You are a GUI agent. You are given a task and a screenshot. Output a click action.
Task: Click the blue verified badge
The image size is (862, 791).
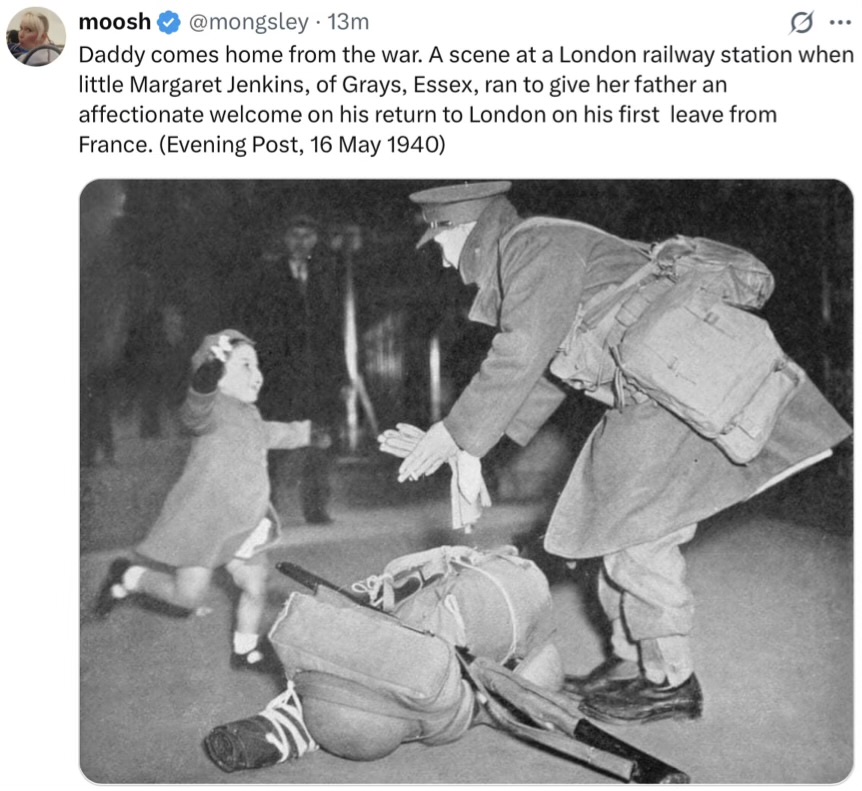[169, 23]
